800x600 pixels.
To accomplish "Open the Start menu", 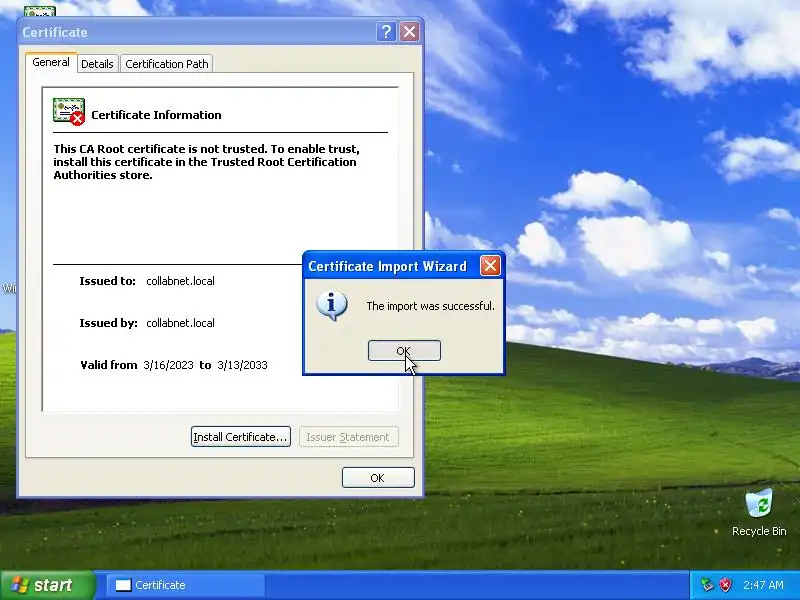I will click(x=47, y=585).
